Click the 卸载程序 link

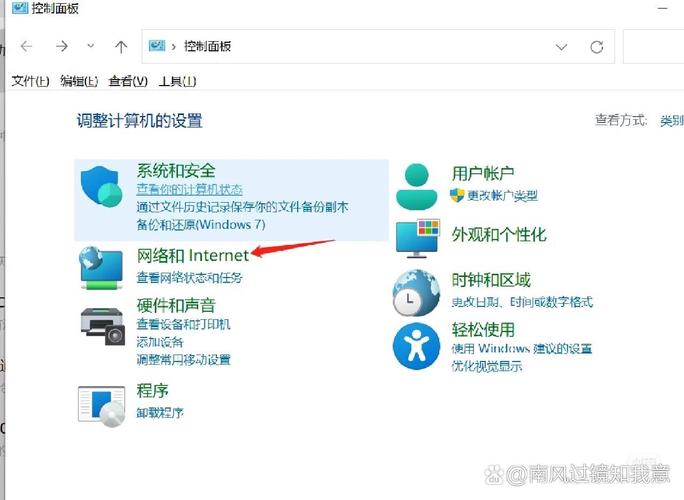coord(160,412)
